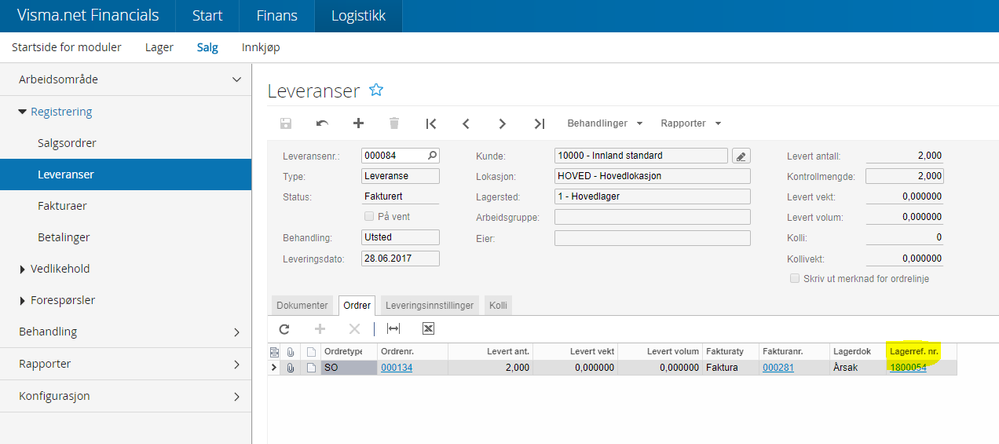
Task: Click the edit pencil beside Kunde field
Action: point(742,155)
